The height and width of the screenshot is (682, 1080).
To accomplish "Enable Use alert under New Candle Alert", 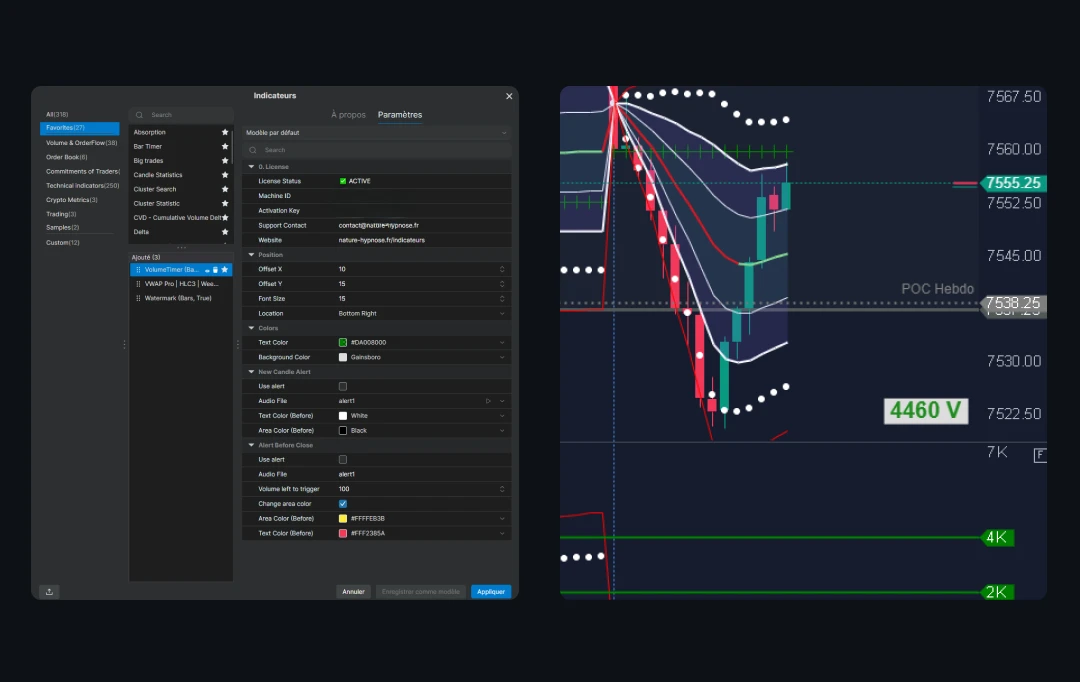I will [343, 386].
